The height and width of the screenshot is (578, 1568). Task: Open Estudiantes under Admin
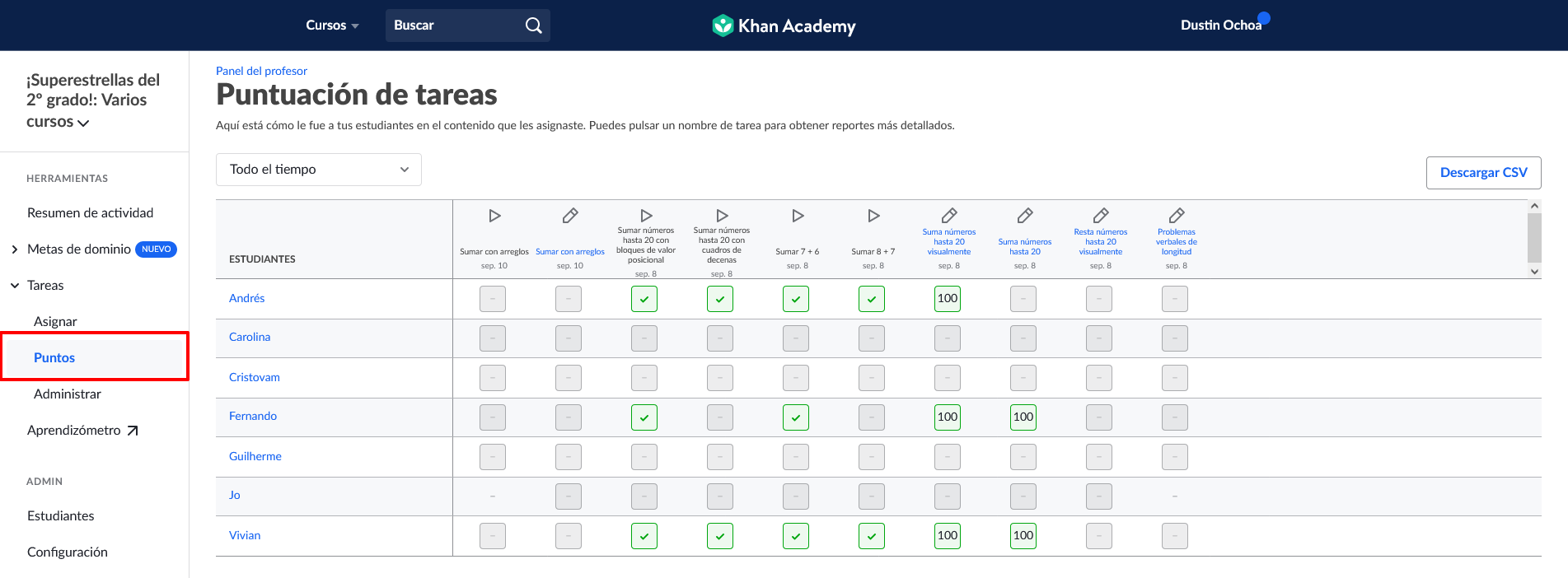click(x=61, y=516)
